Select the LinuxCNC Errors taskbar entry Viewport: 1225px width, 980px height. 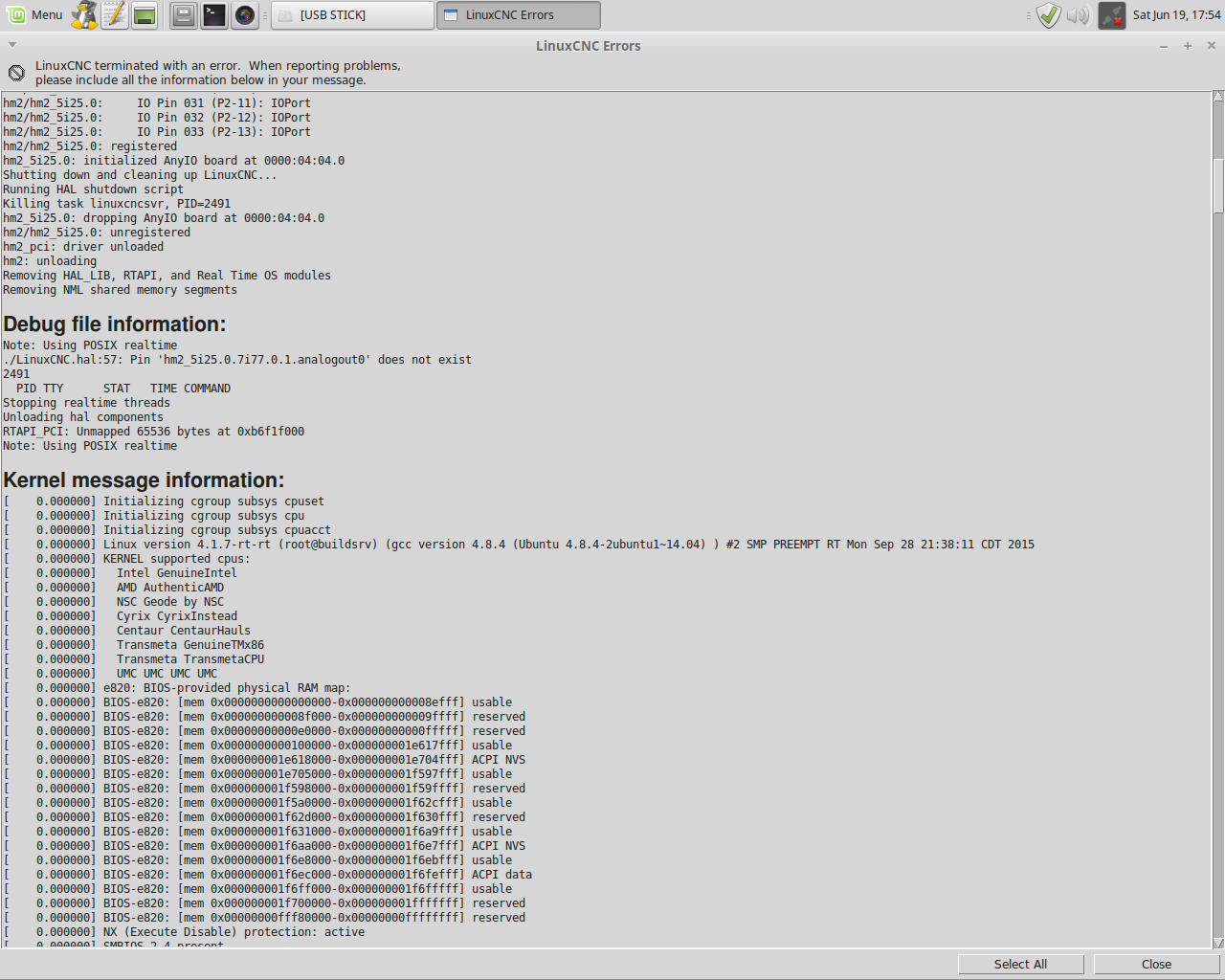pos(519,14)
